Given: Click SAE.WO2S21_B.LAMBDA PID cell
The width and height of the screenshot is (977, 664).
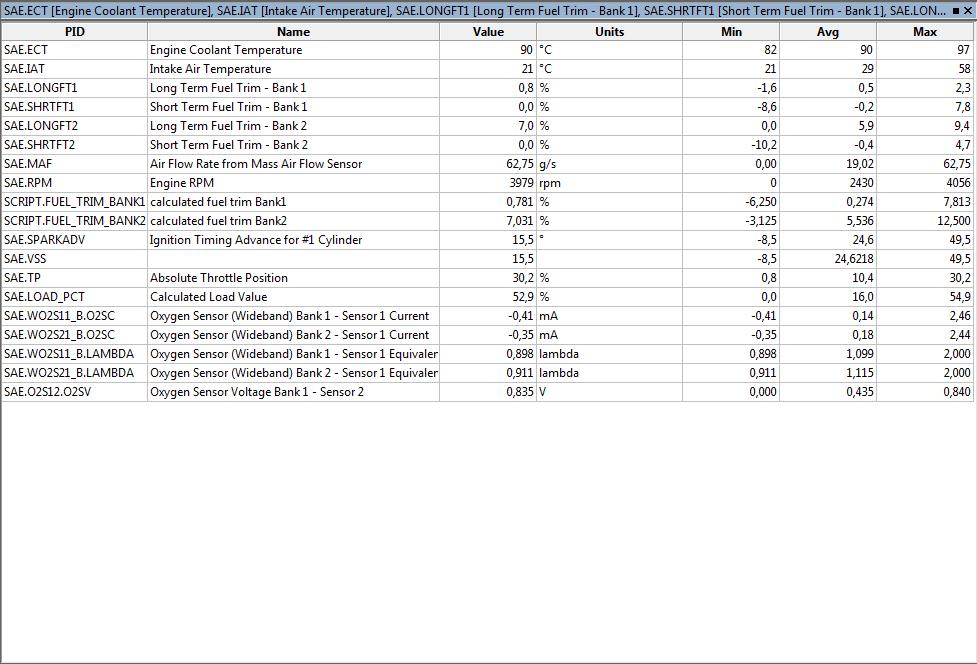Looking at the screenshot, I should click(x=75, y=373).
